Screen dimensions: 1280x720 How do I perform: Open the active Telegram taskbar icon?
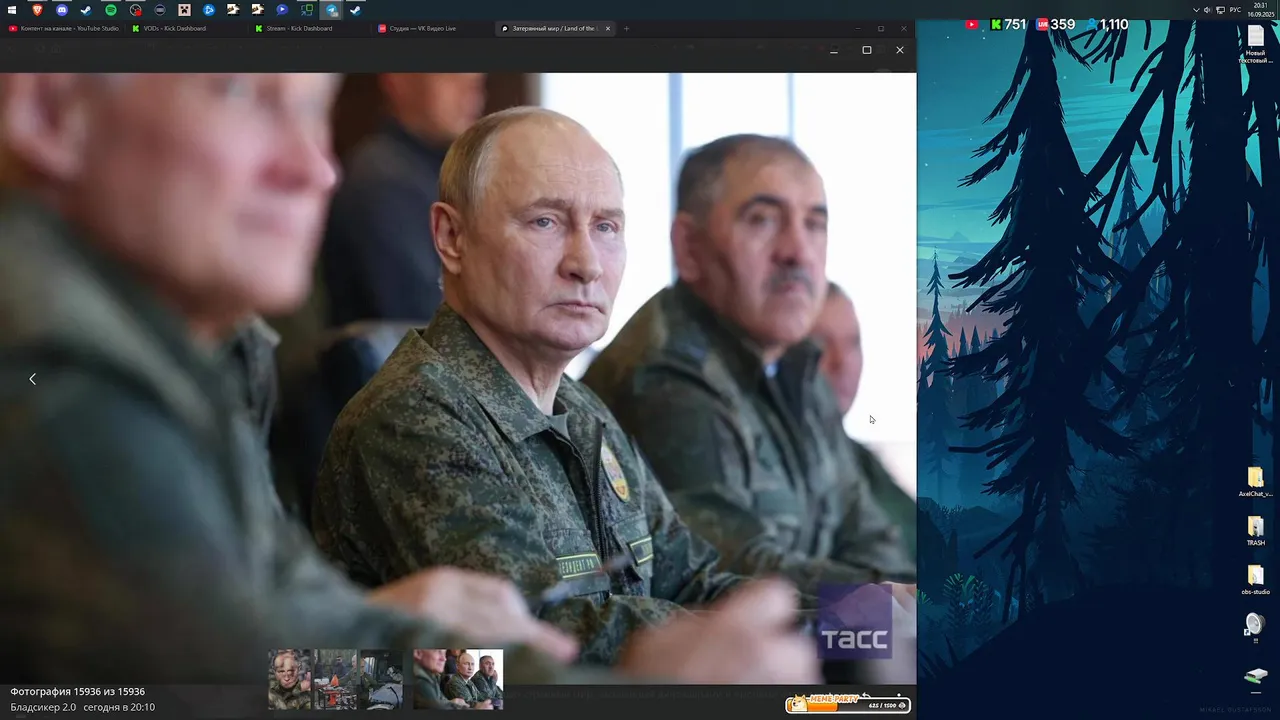tap(331, 10)
